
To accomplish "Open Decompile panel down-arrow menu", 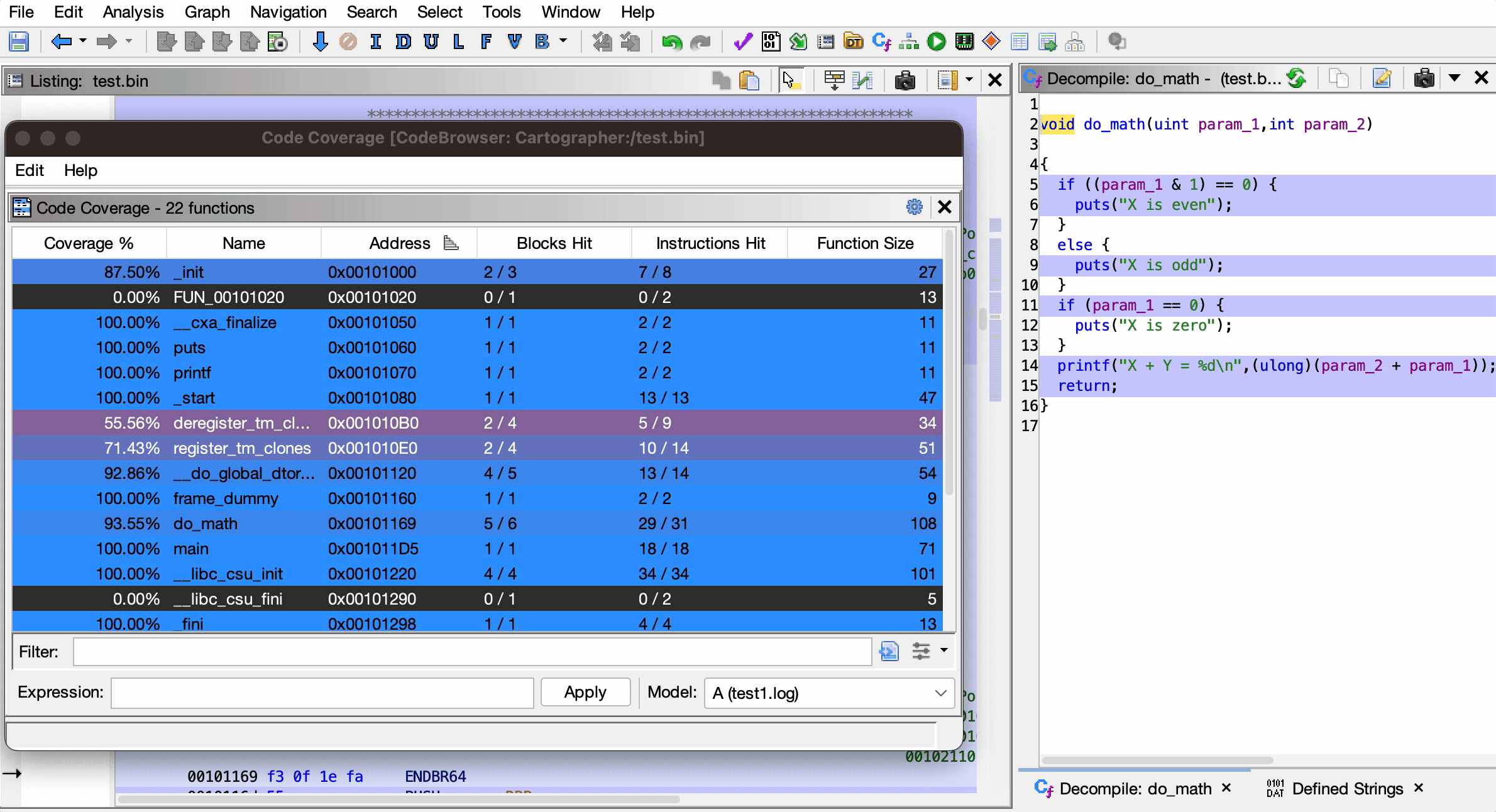I will point(1454,79).
